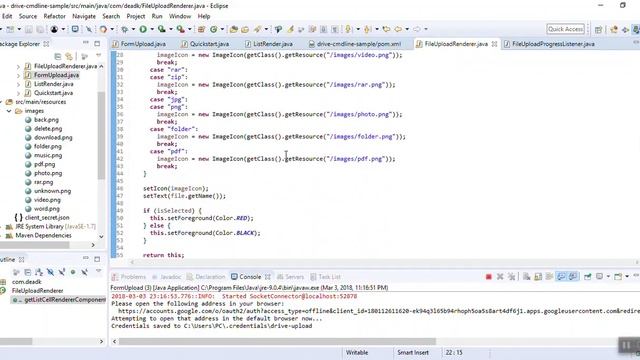Toggle Link with Editor in Package Explorer
640x360 pixels.
coord(69,56)
